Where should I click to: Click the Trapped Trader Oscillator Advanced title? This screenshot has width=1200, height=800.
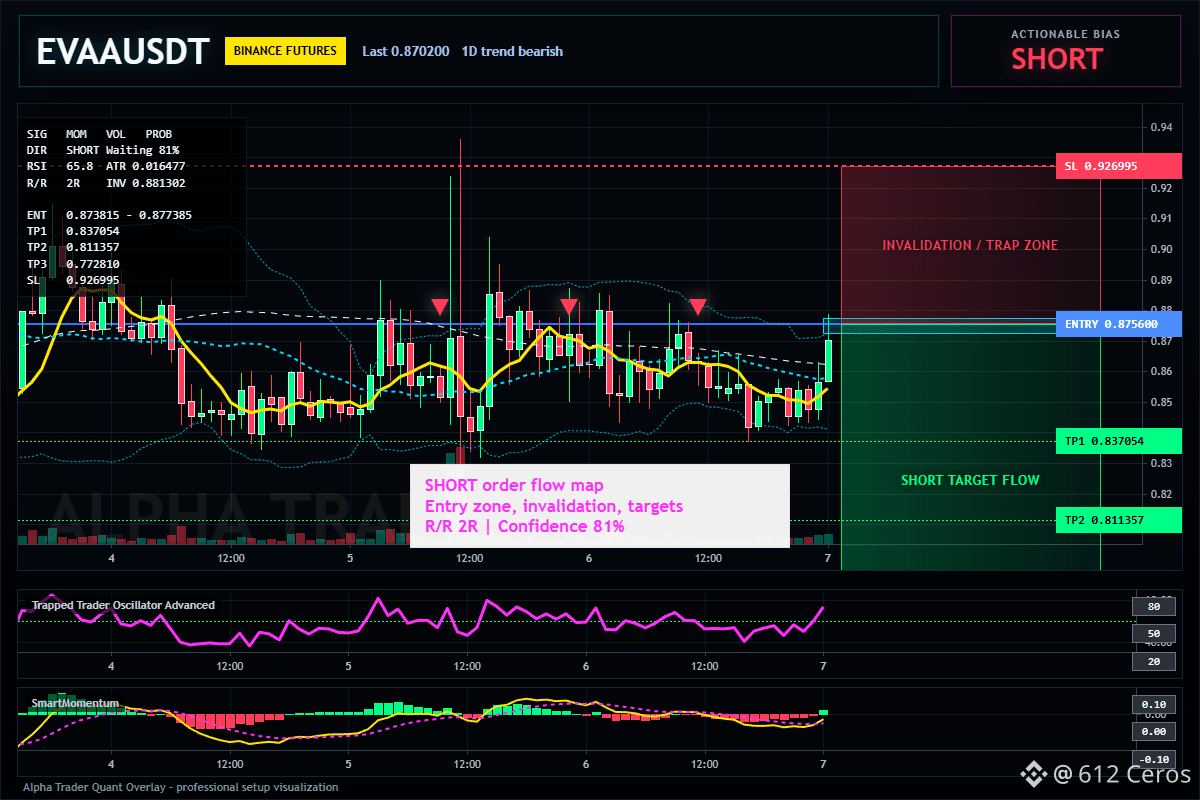pos(123,605)
